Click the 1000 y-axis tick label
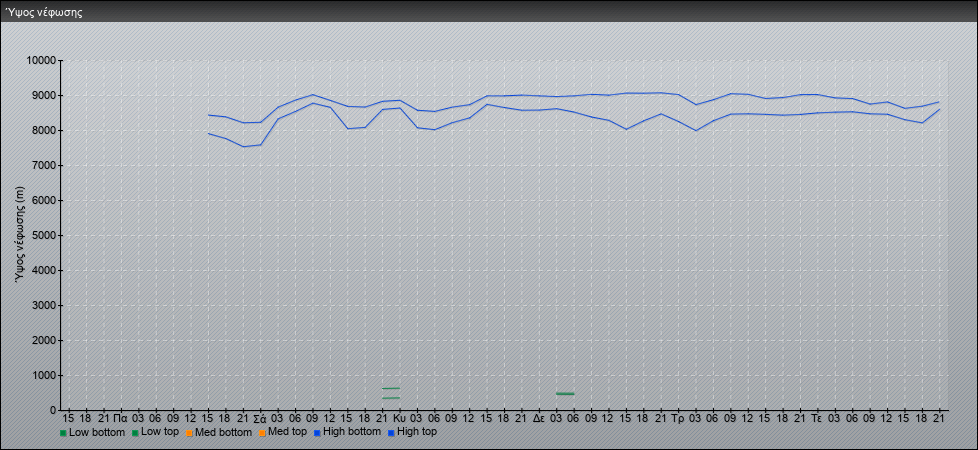978x450 pixels. (x=44, y=375)
